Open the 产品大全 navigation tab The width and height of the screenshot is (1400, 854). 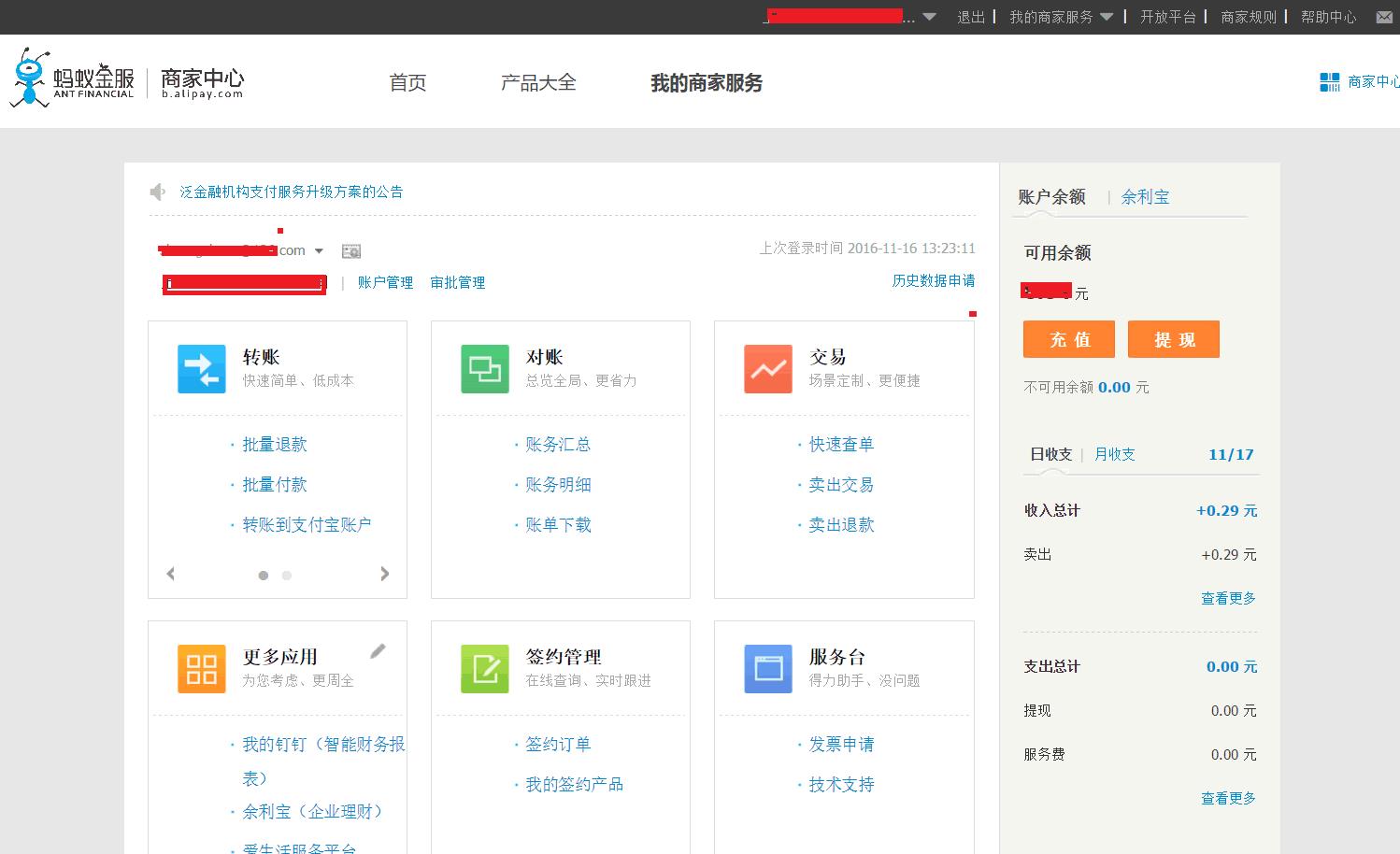538,83
